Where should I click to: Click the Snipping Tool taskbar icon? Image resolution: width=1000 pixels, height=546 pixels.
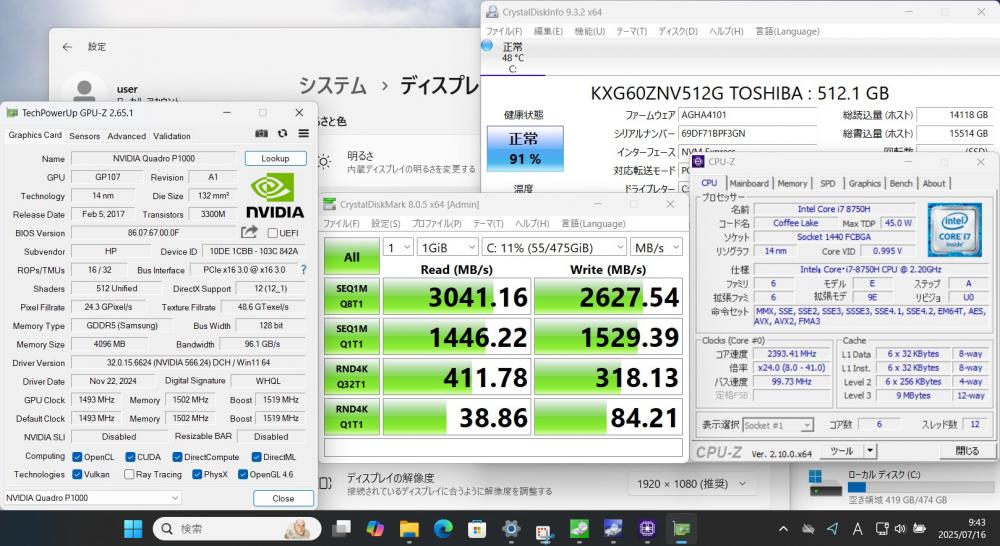(x=544, y=530)
